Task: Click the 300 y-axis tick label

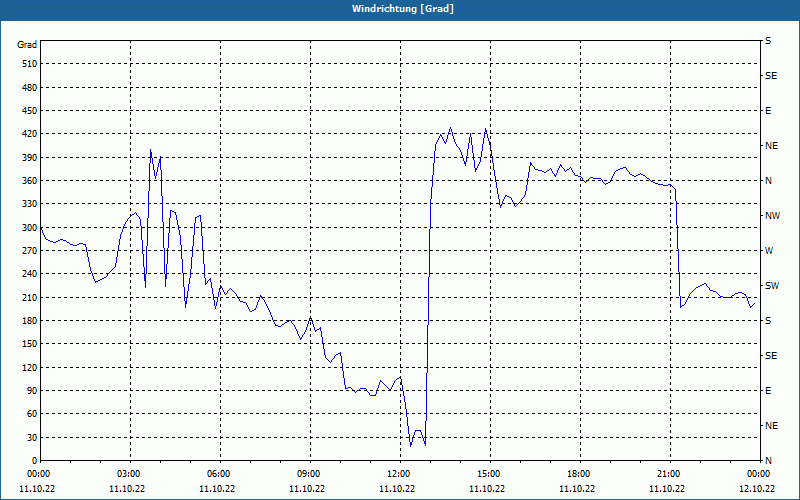Action: [30, 227]
